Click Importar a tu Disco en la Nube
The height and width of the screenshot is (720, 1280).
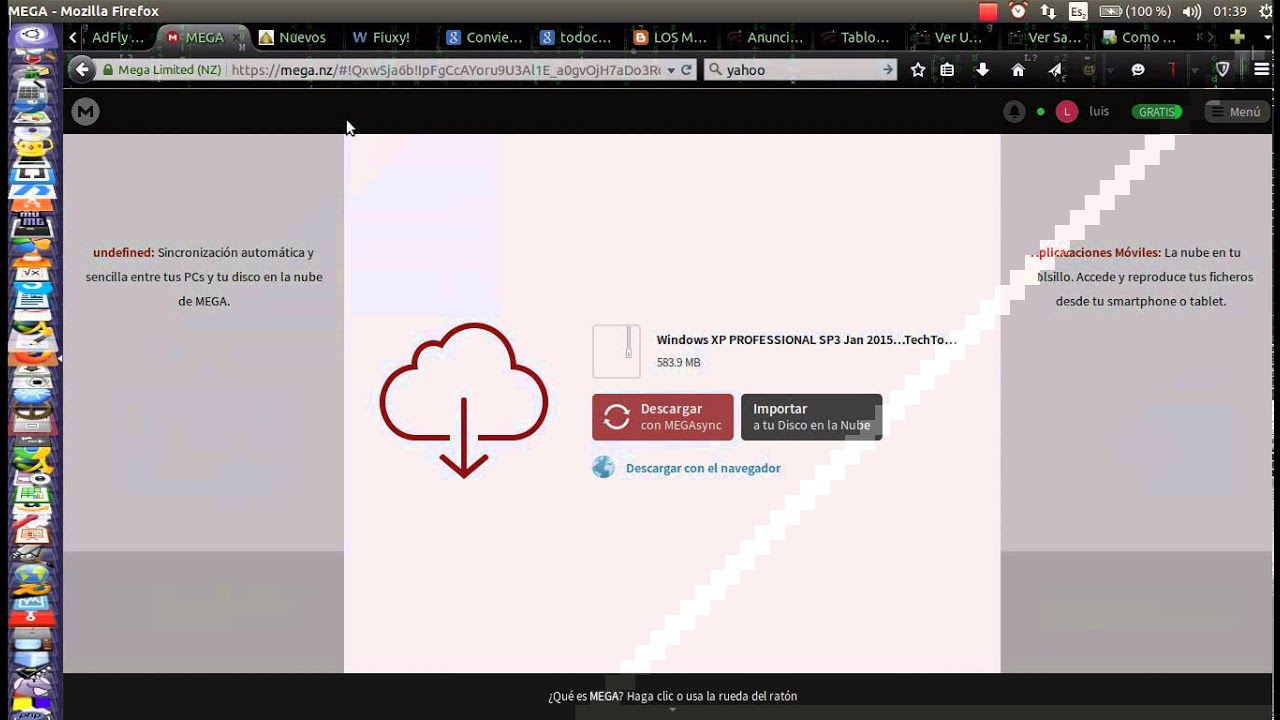[811, 417]
